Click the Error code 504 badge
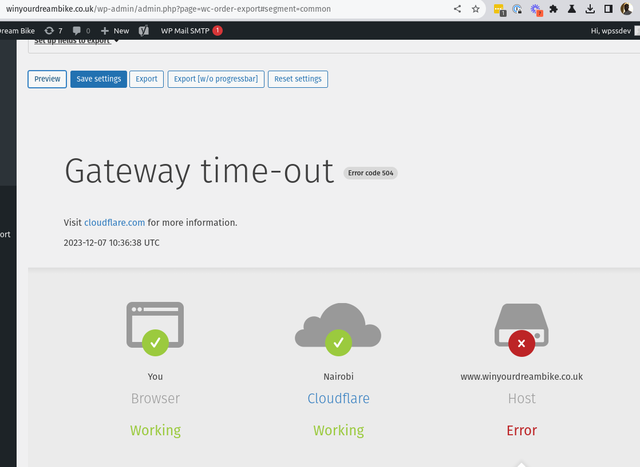This screenshot has width=640, height=467. 371,173
